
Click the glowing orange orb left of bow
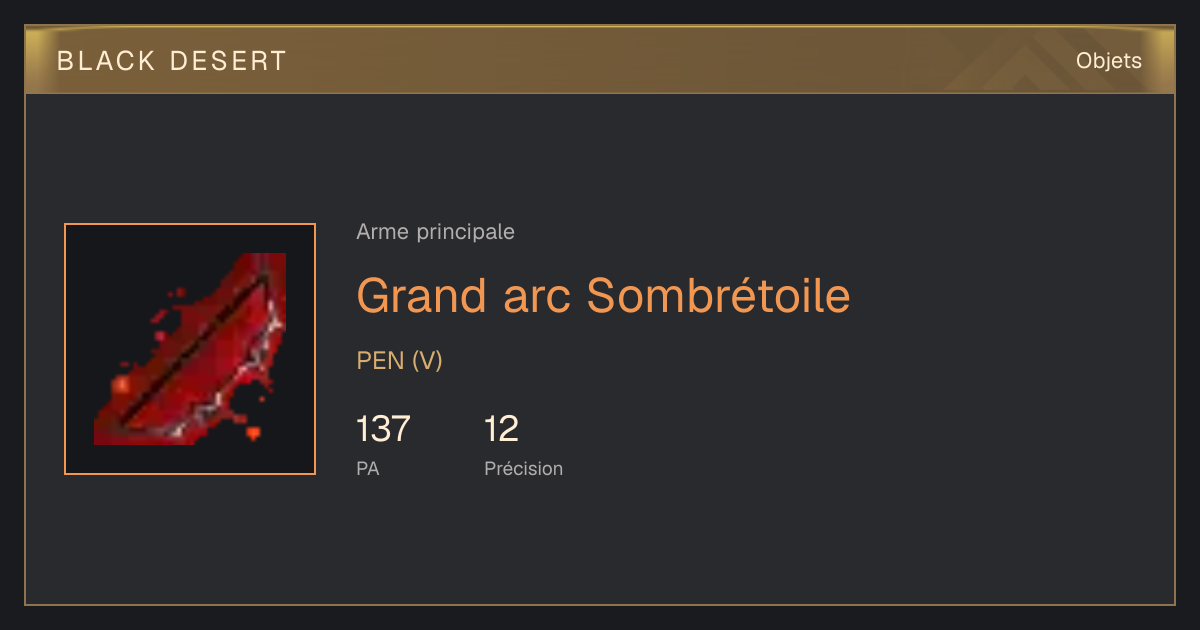[123, 385]
